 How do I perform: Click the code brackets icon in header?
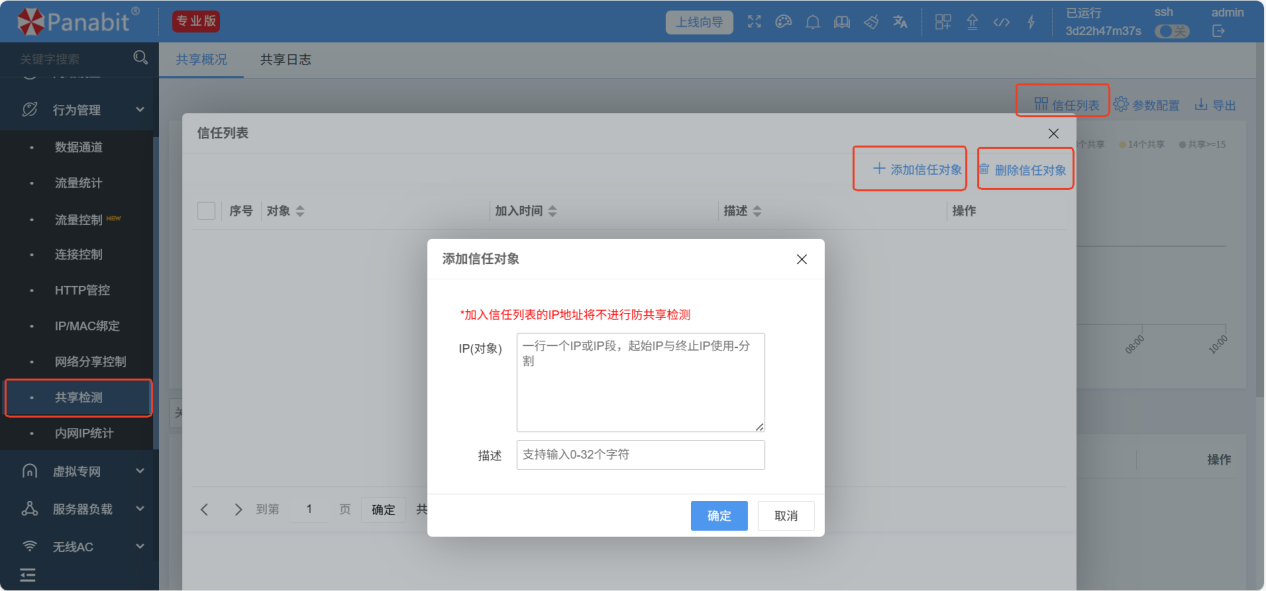click(x=1001, y=22)
